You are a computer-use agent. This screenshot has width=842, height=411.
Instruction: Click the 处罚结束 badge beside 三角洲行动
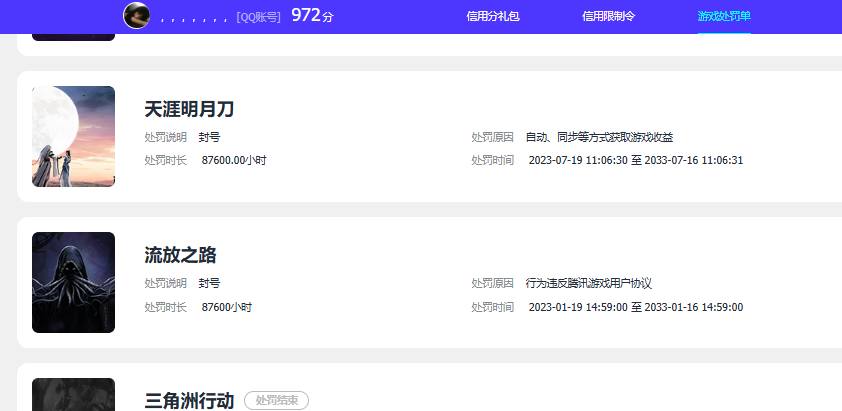(x=277, y=400)
